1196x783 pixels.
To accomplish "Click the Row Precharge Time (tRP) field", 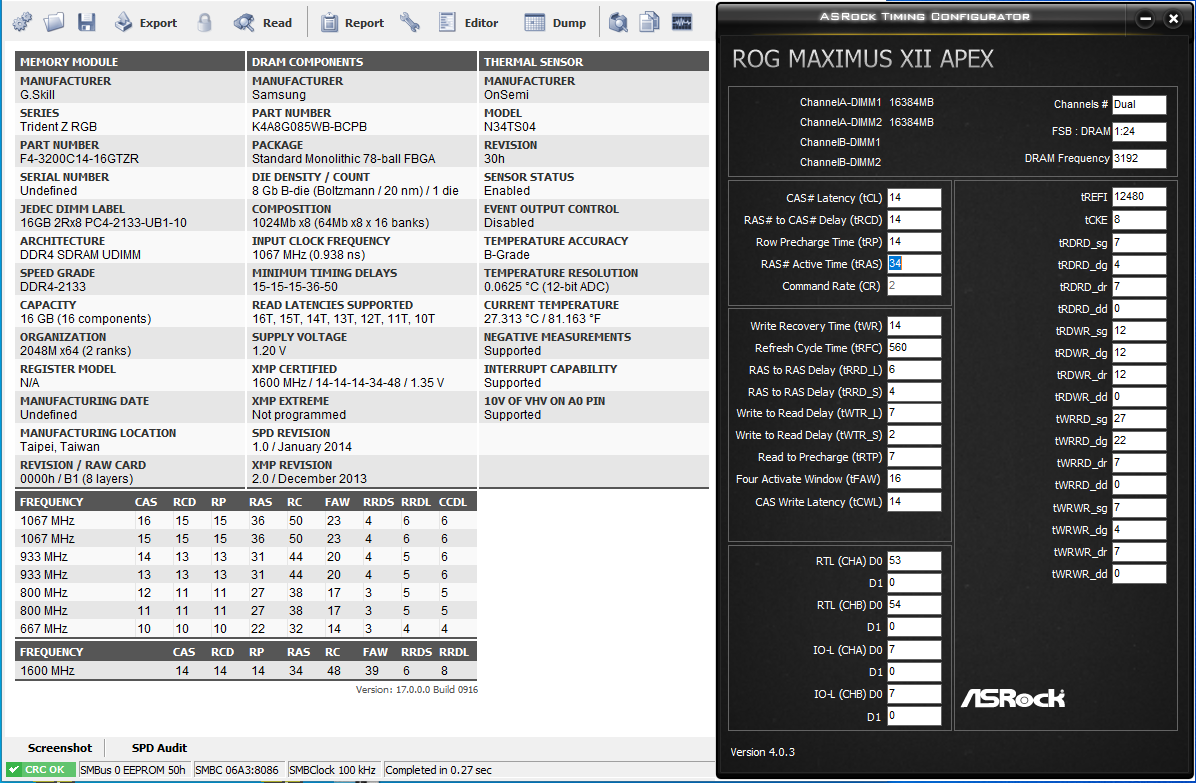I will pyautogui.click(x=914, y=242).
